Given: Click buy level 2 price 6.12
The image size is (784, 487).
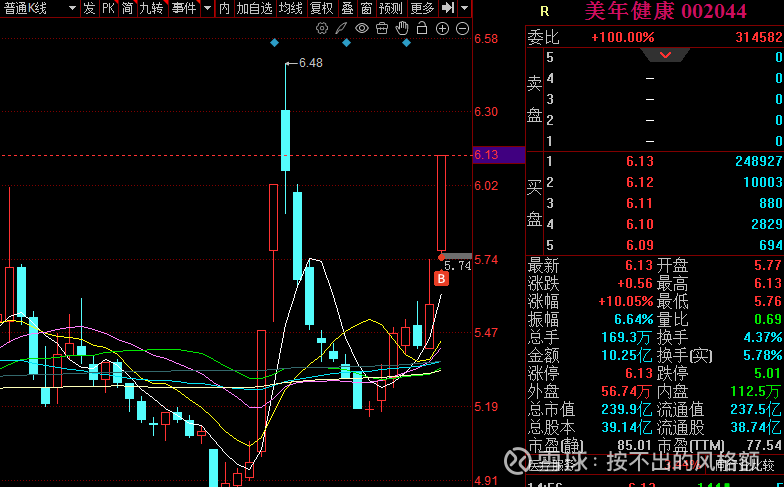Looking at the screenshot, I should [640, 182].
